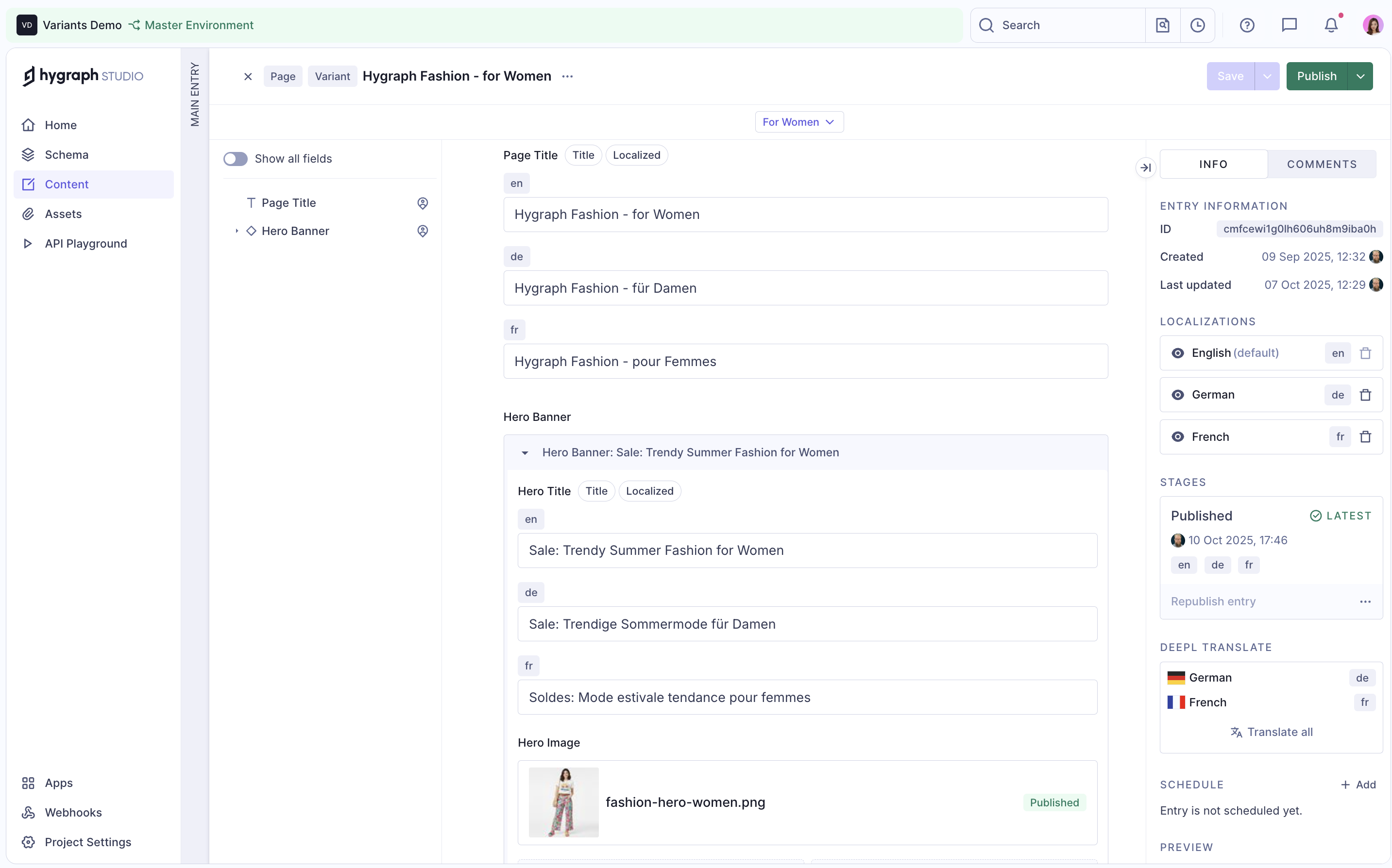The height and width of the screenshot is (868, 1392).
Task: Click the fashion-hero-women.png thumbnail
Action: [563, 802]
